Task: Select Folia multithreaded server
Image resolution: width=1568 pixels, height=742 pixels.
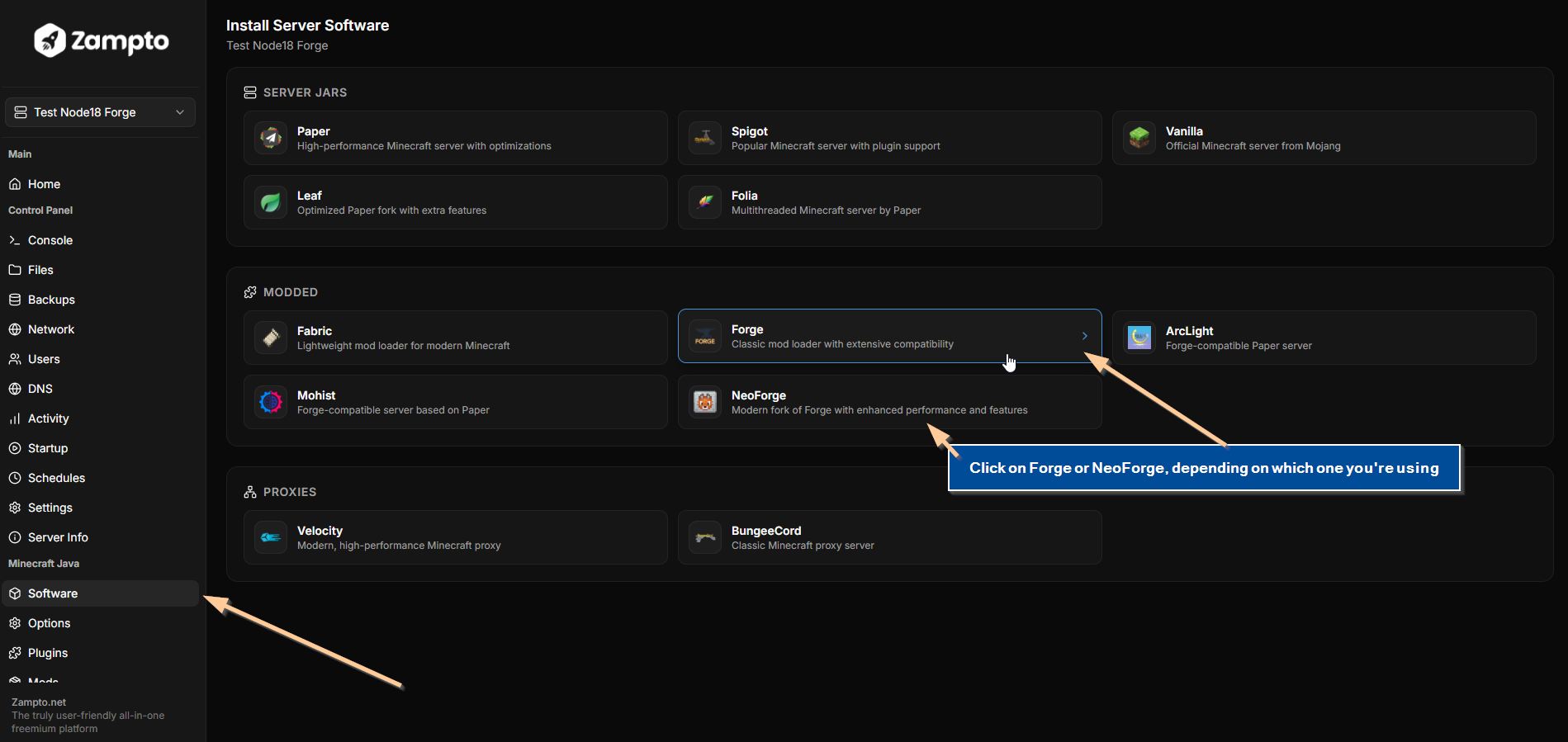Action: pos(890,202)
